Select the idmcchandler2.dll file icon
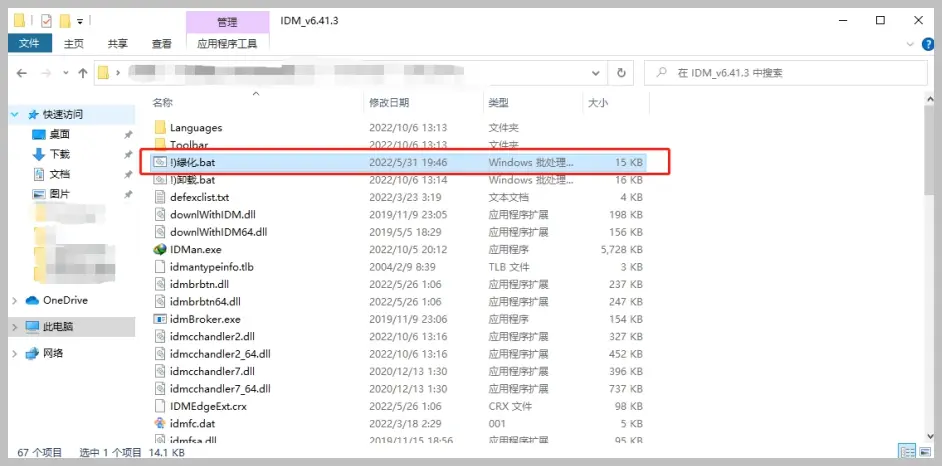Screen dimensions: 942x466 click(x=160, y=336)
